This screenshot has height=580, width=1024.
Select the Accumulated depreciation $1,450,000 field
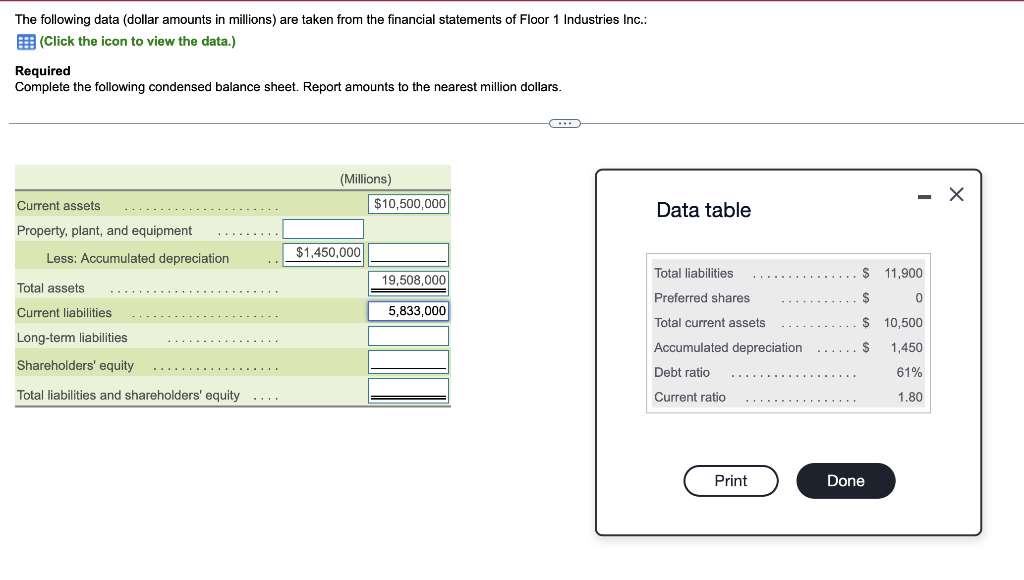(323, 254)
